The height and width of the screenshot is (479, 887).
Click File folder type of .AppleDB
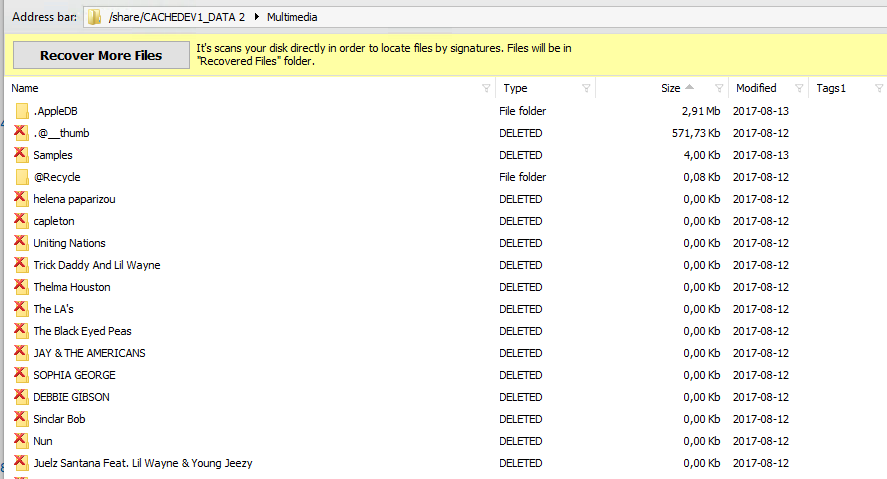pyautogui.click(x=523, y=111)
